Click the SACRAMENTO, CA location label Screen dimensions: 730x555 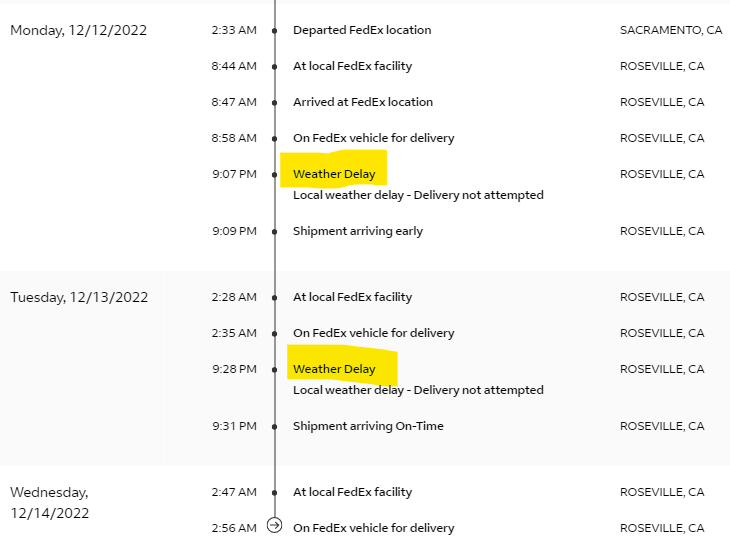pyautogui.click(x=670, y=30)
